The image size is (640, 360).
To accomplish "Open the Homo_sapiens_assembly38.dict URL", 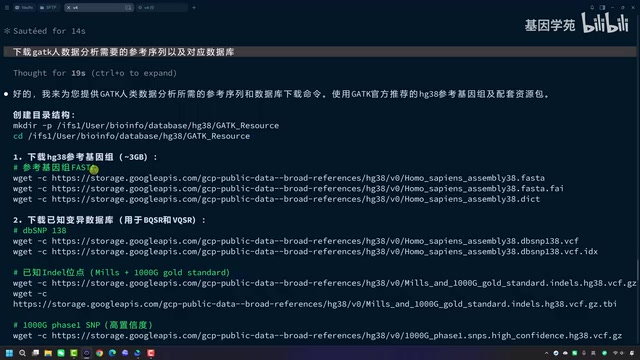I will click(296, 199).
